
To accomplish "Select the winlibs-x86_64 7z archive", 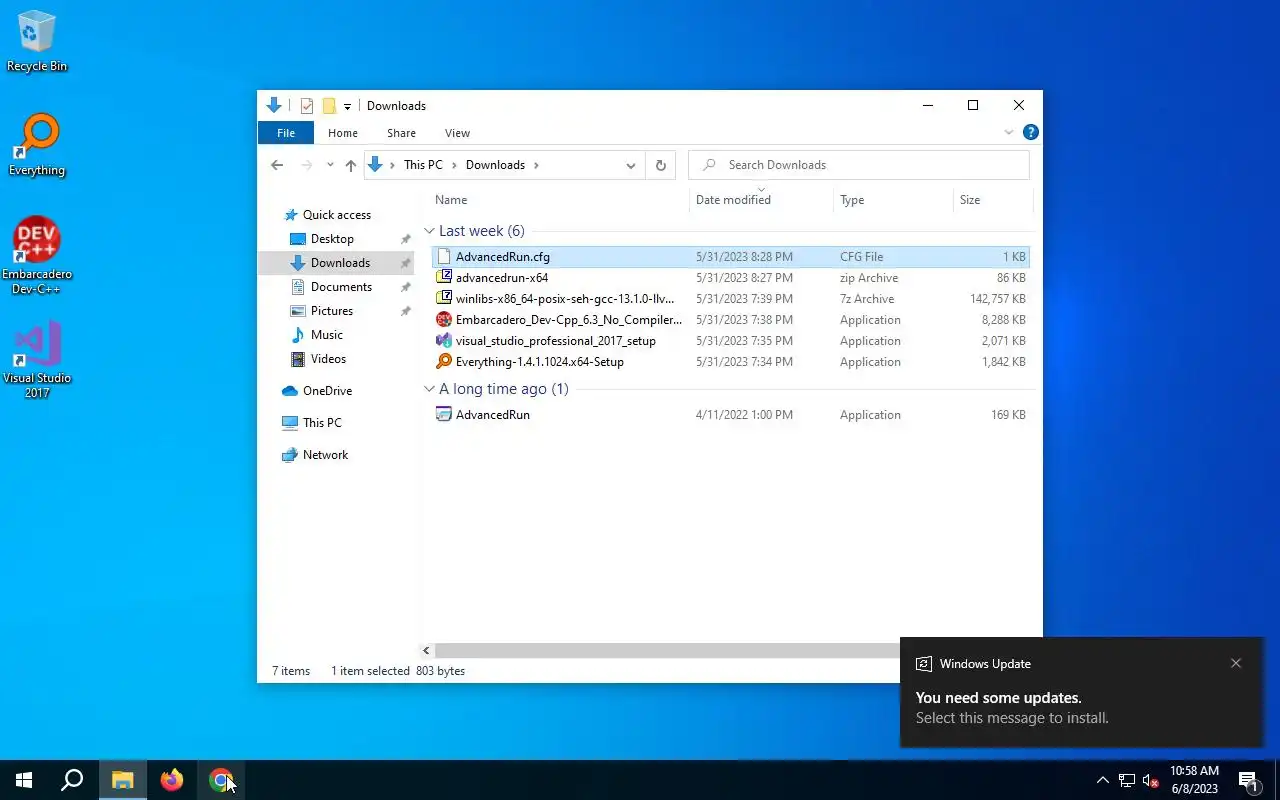I will point(731,299).
